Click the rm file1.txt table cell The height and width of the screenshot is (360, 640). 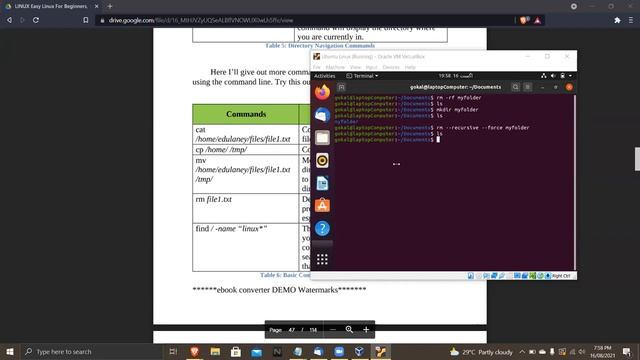[x=246, y=208]
